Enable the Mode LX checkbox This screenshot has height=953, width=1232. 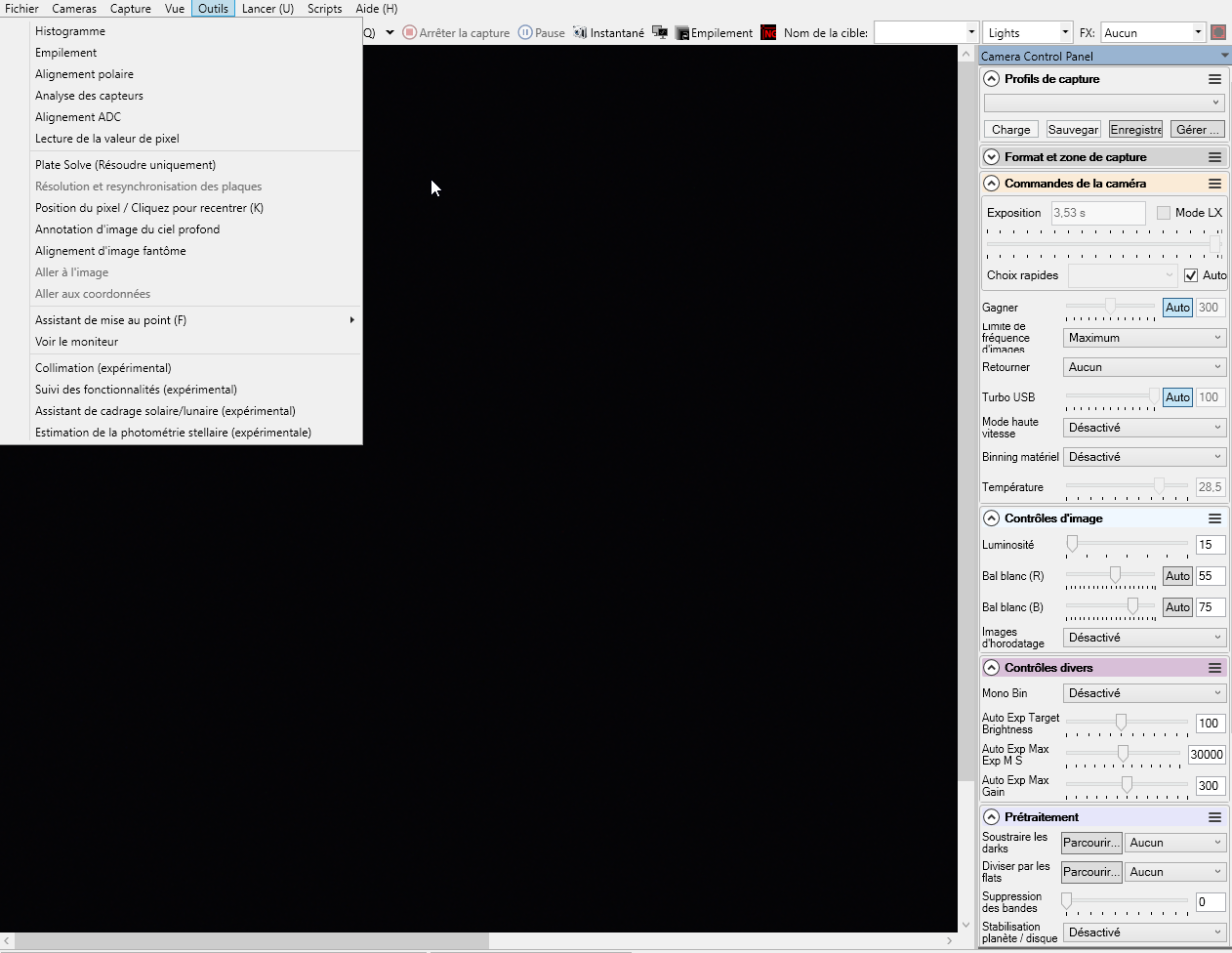(x=1163, y=213)
